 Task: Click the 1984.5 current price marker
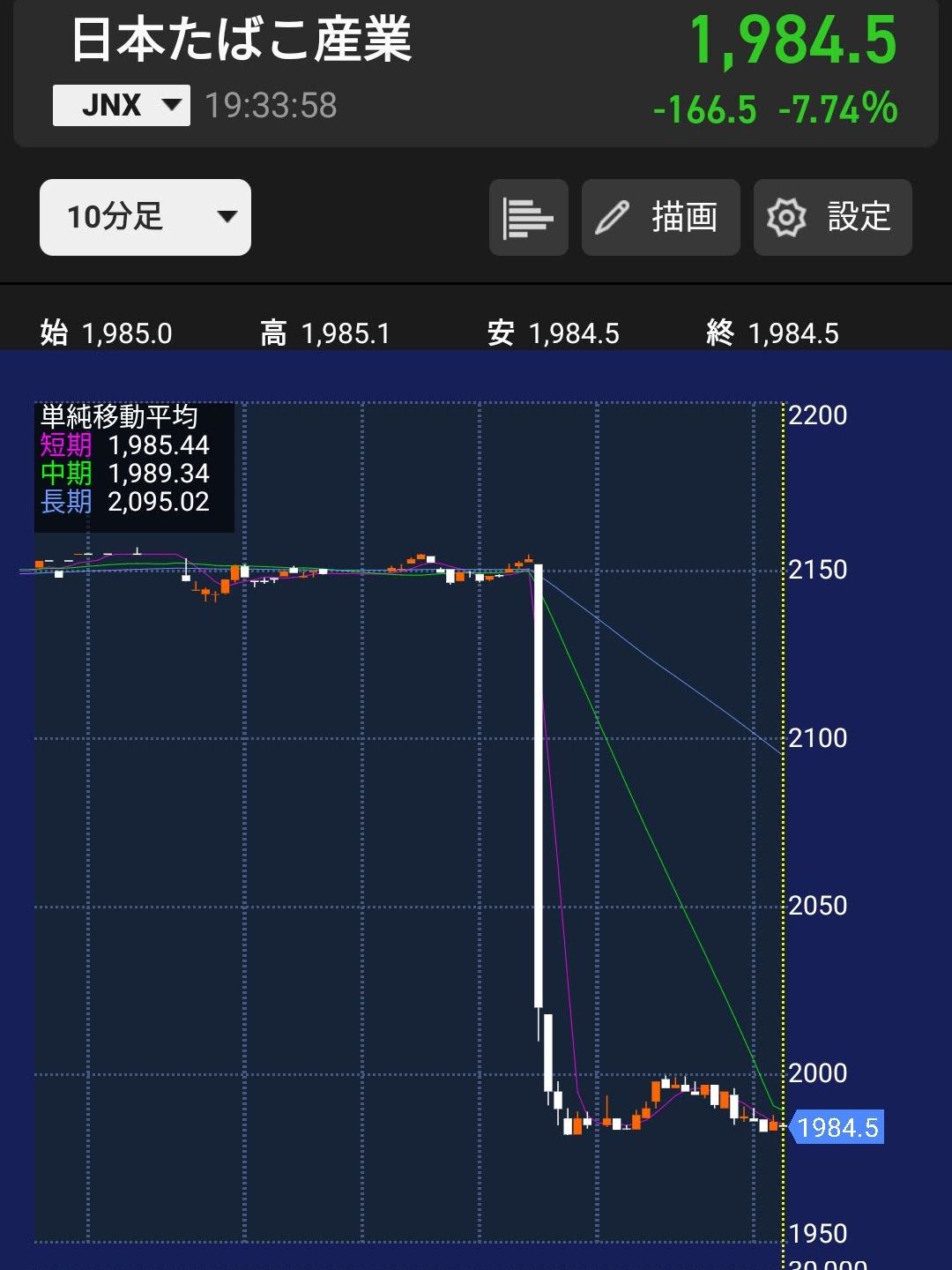click(x=837, y=1127)
